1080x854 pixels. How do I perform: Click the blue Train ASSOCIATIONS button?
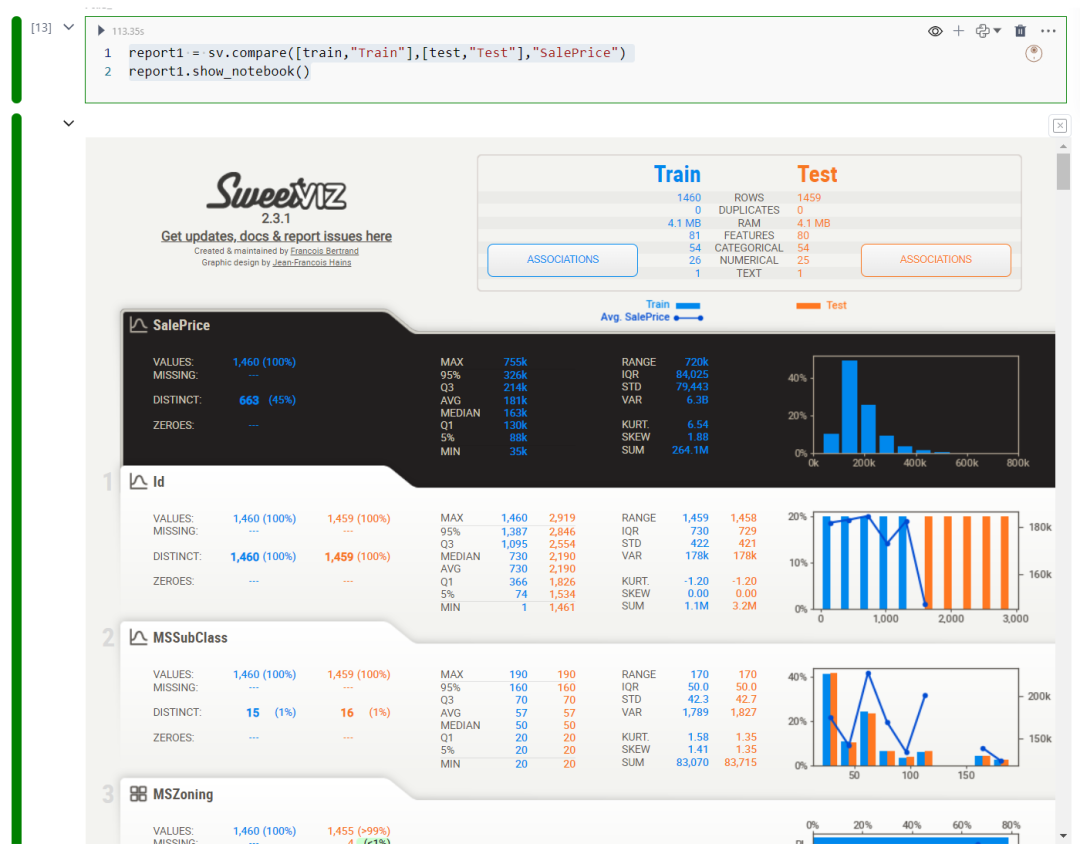click(563, 260)
